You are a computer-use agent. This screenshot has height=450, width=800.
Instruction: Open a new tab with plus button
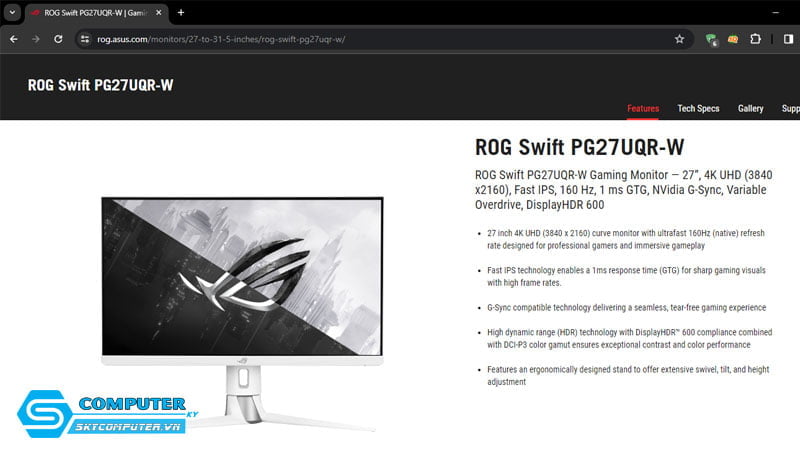[181, 13]
